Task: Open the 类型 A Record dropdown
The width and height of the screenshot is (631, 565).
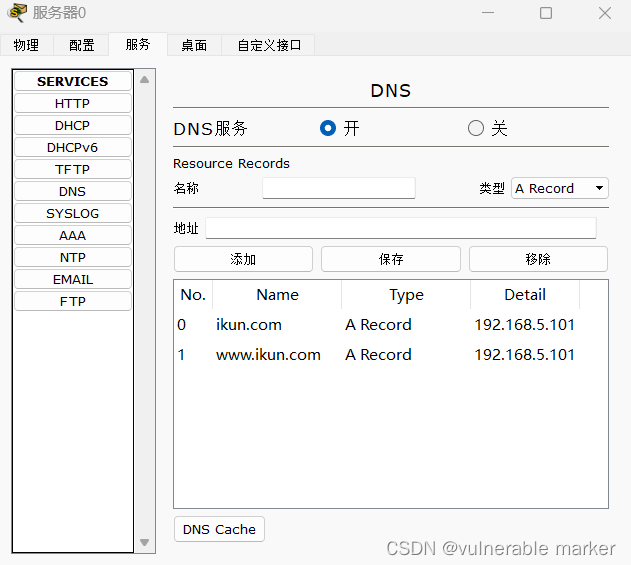Action: coord(560,188)
